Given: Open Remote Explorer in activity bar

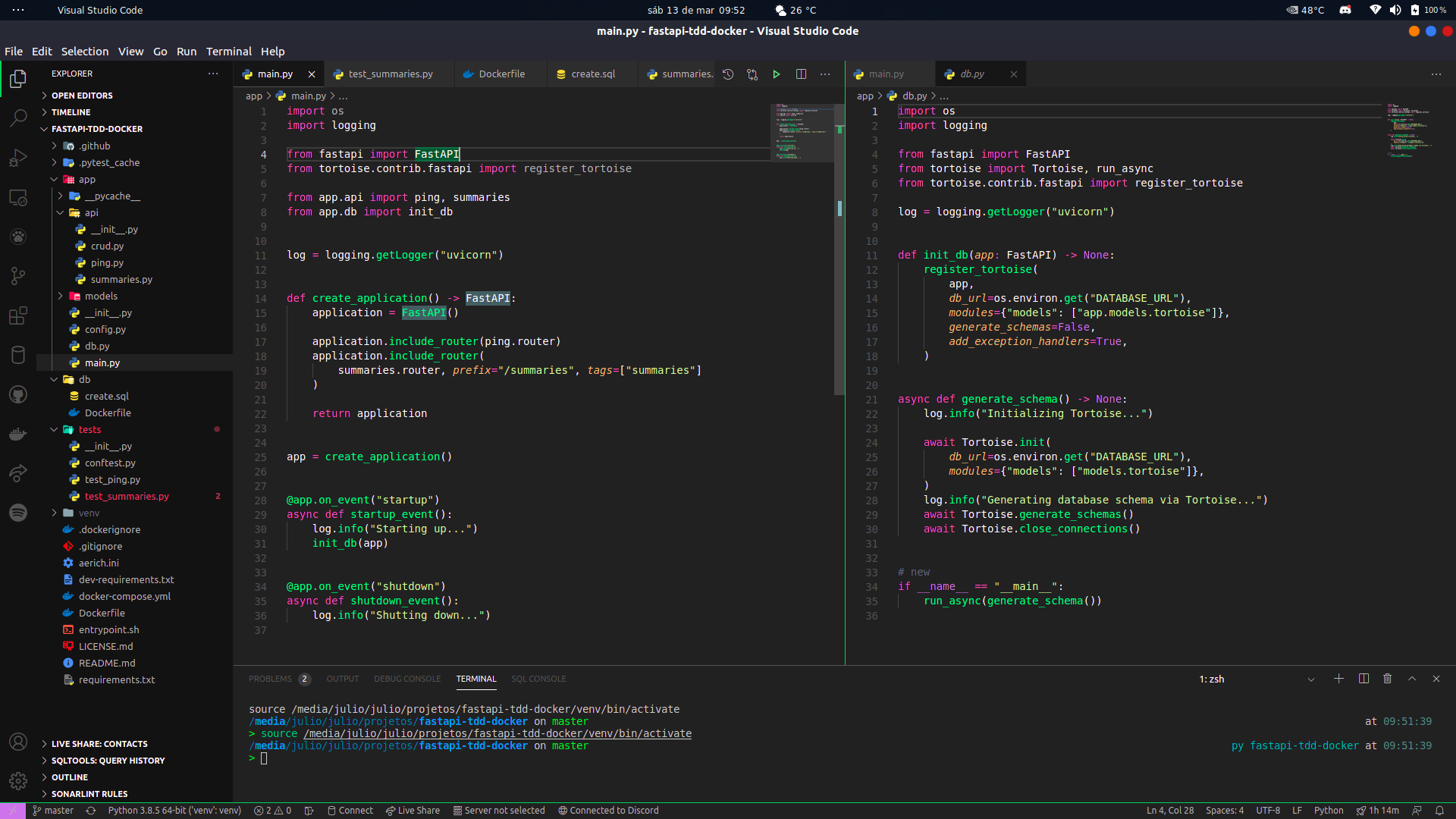Looking at the screenshot, I should click(x=18, y=197).
